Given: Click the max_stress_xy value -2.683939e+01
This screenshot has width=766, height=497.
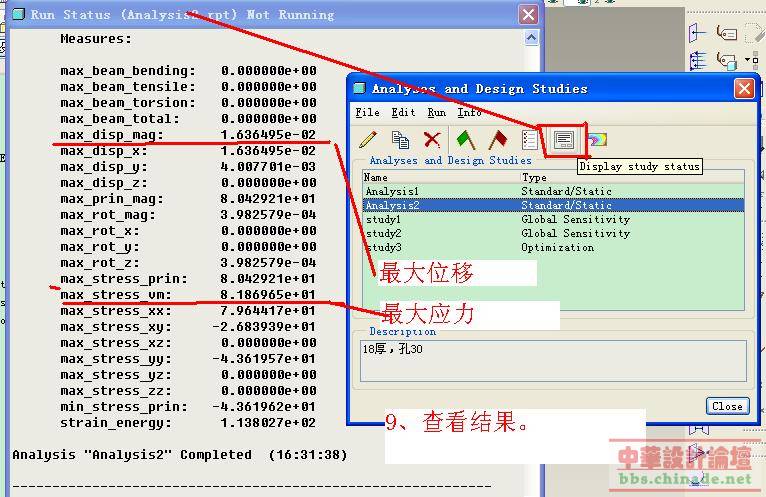Looking at the screenshot, I should [264, 326].
